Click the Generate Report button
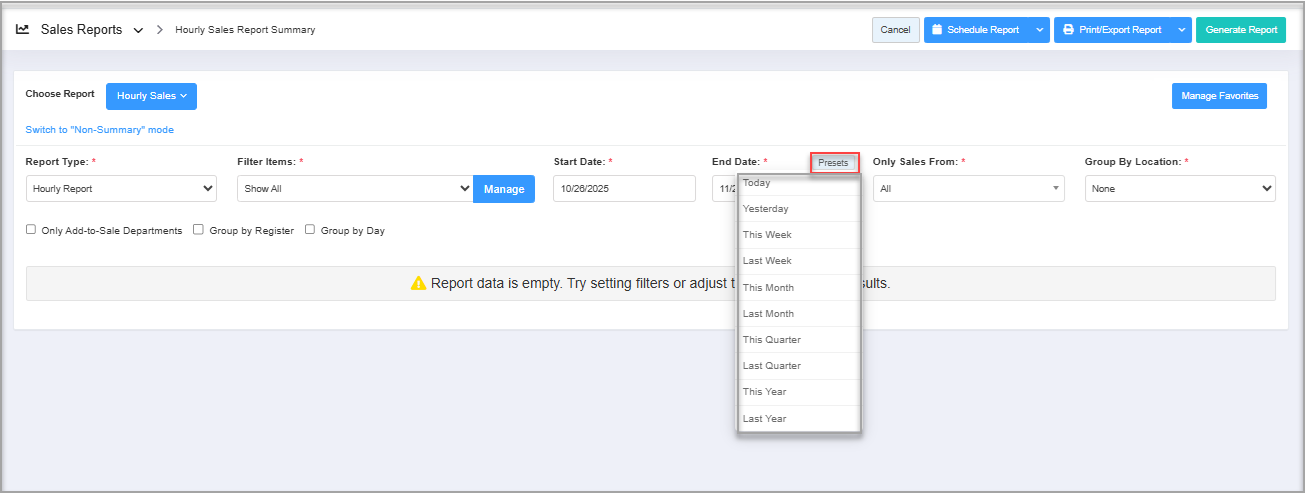The width and height of the screenshot is (1305, 496). tap(1241, 30)
